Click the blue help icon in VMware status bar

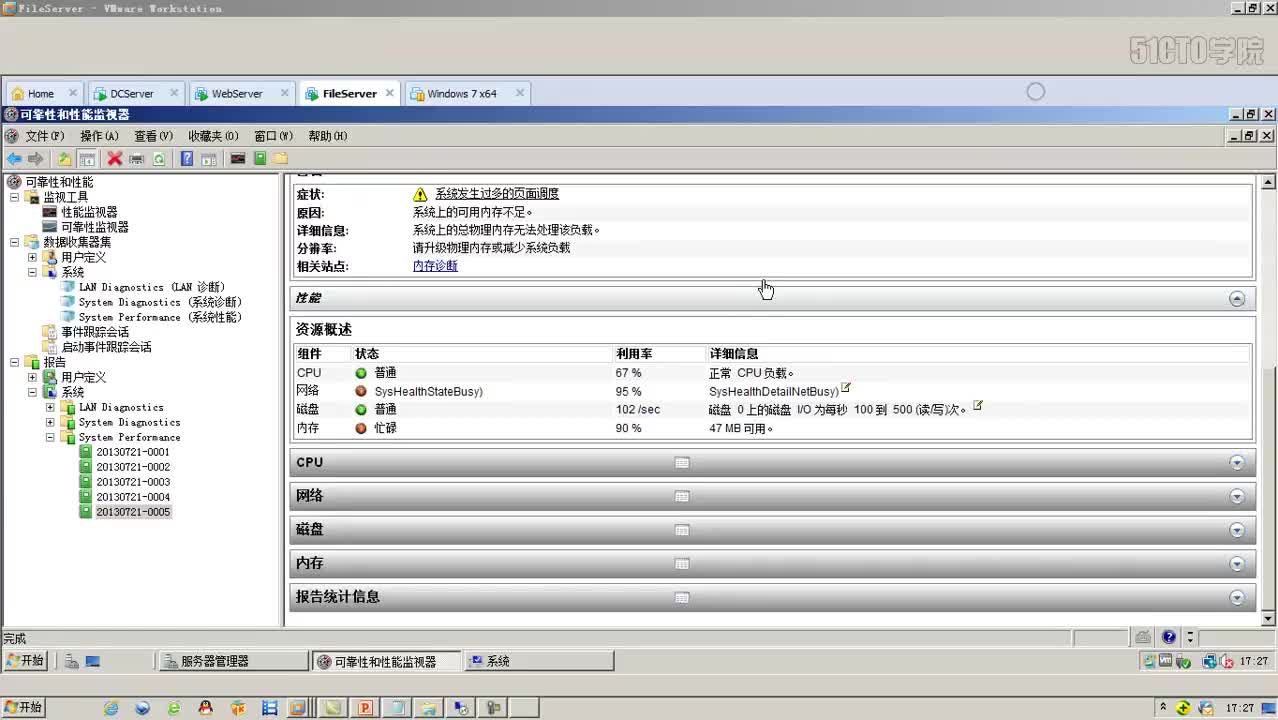pyautogui.click(x=1169, y=637)
